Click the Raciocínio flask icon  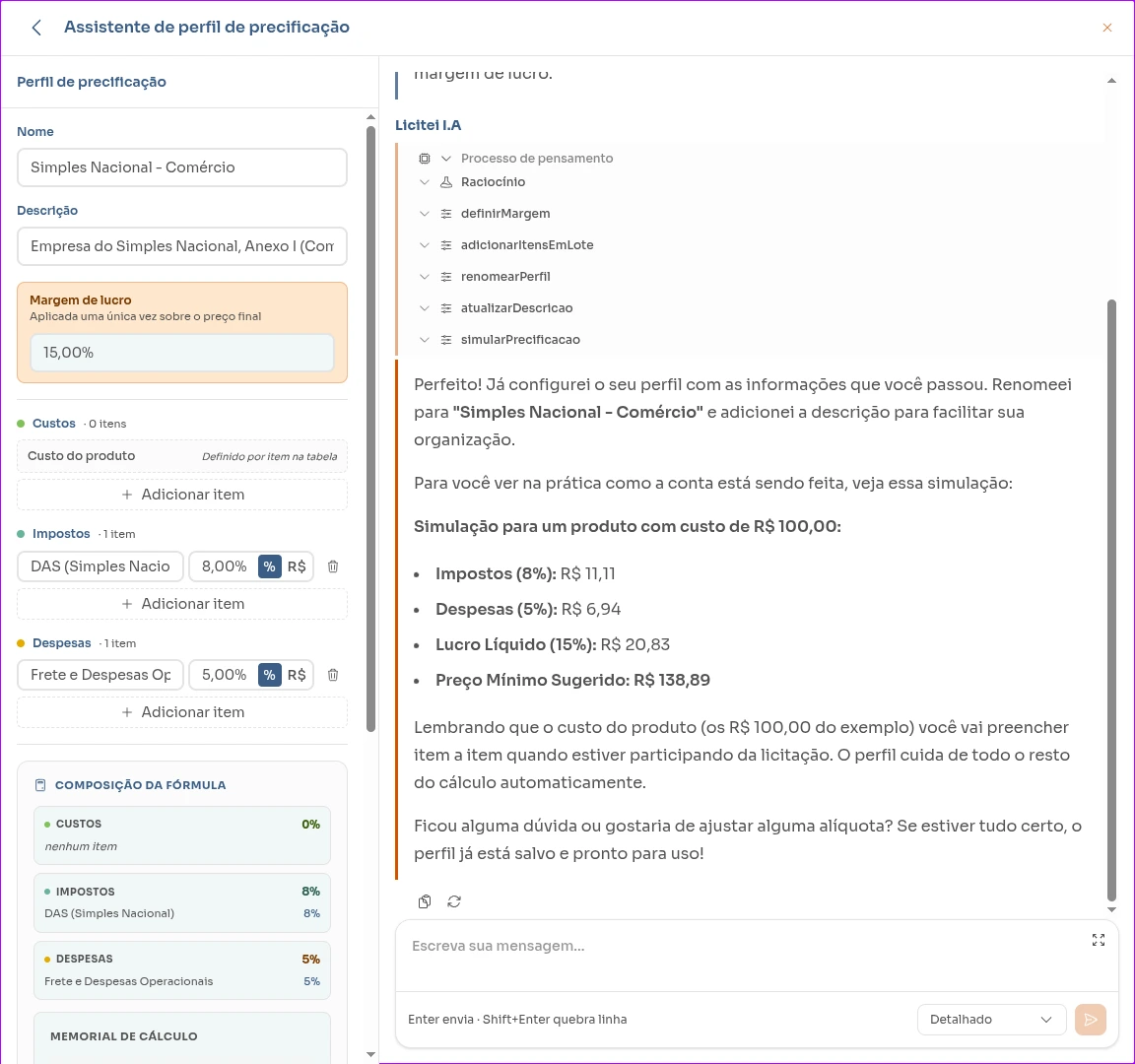pos(446,182)
